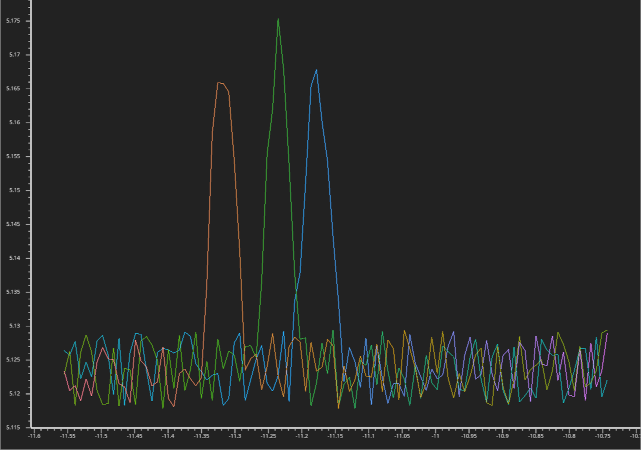This screenshot has width=641, height=450.
Task: Click the 5.15 y-axis tick label
Action: coord(15,190)
